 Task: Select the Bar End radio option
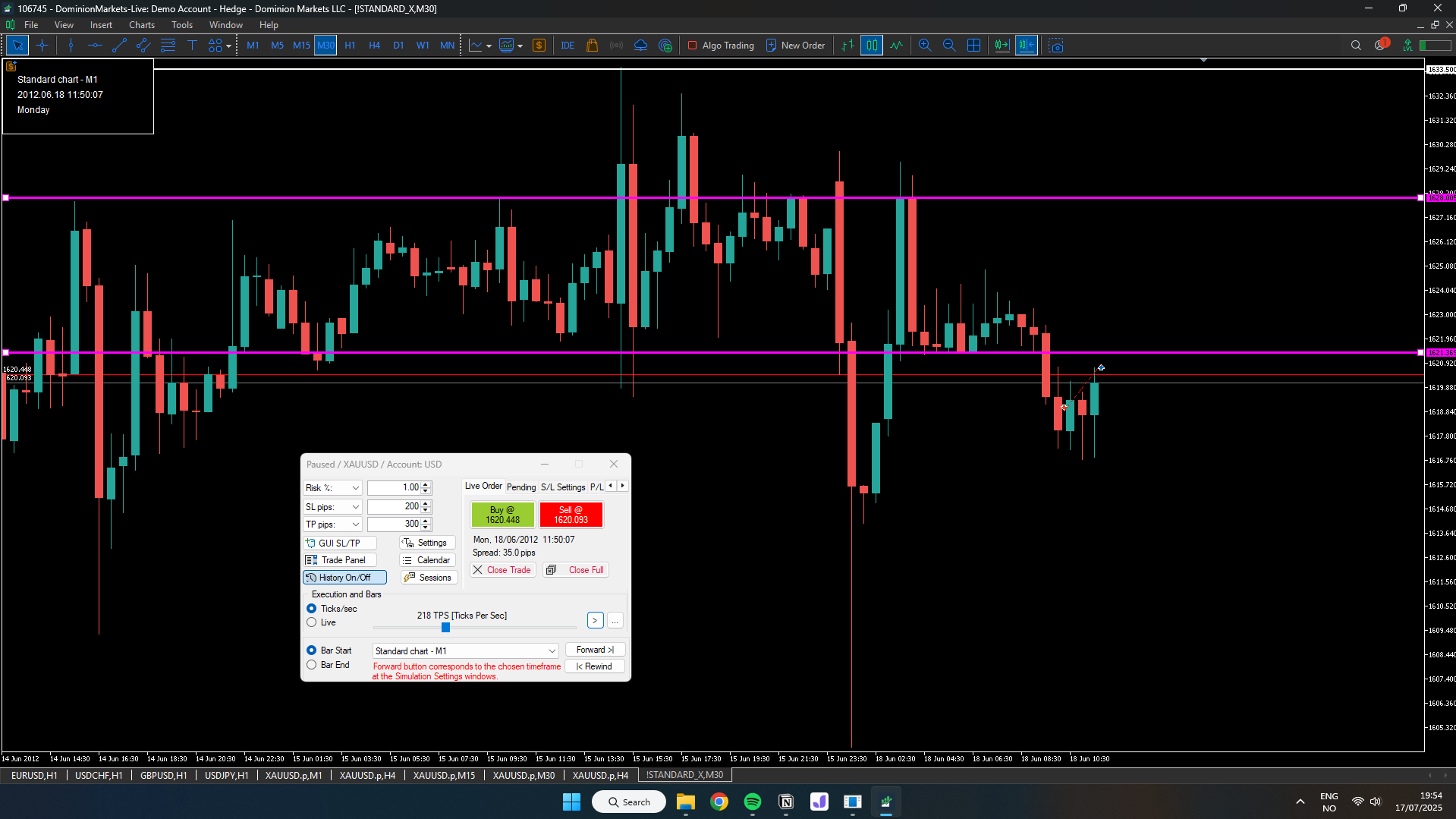coord(311,665)
